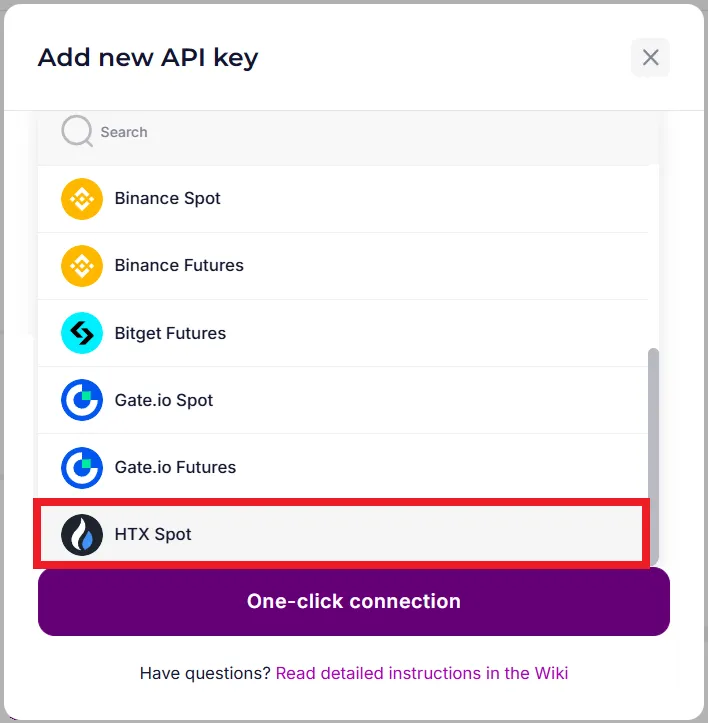This screenshot has width=708, height=723.
Task: Select the Binance Spot list entry text
Action: click(x=167, y=198)
